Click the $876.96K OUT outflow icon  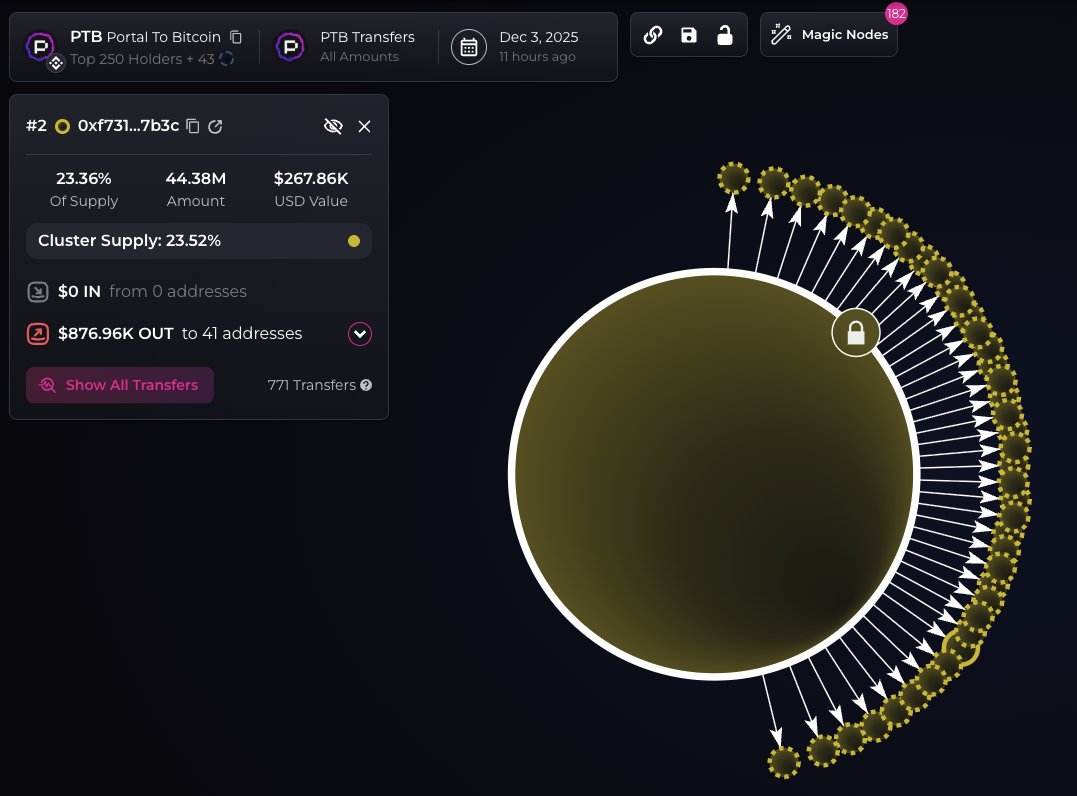click(38, 334)
